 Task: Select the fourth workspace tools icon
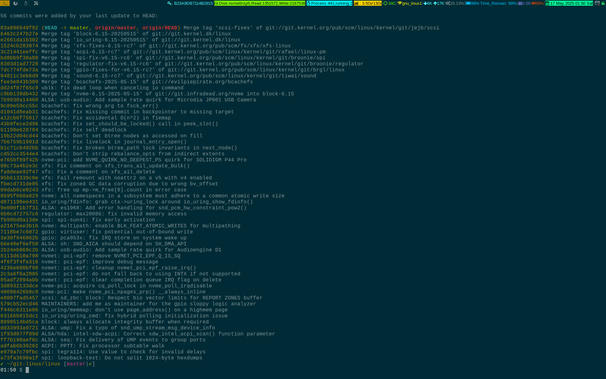[x=36, y=3]
